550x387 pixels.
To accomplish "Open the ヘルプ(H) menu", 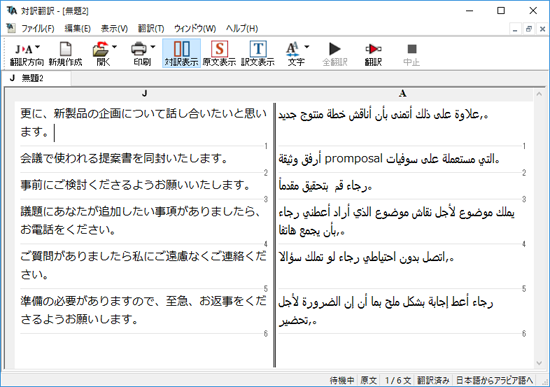I will pos(242,28).
